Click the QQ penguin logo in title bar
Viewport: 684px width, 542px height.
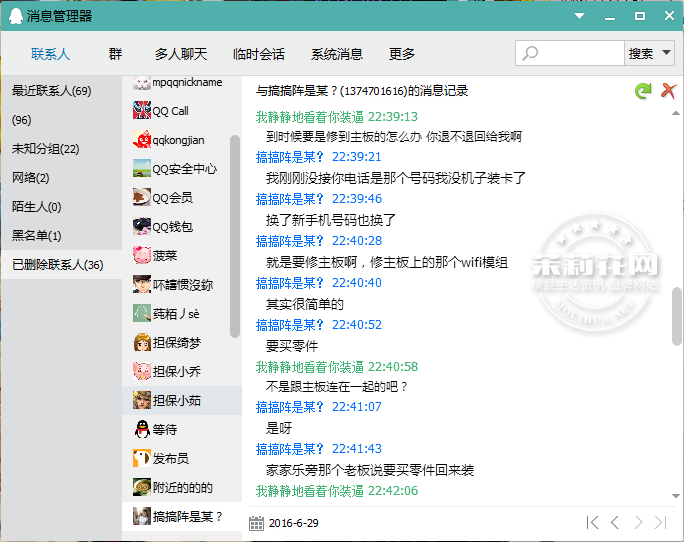coord(16,16)
